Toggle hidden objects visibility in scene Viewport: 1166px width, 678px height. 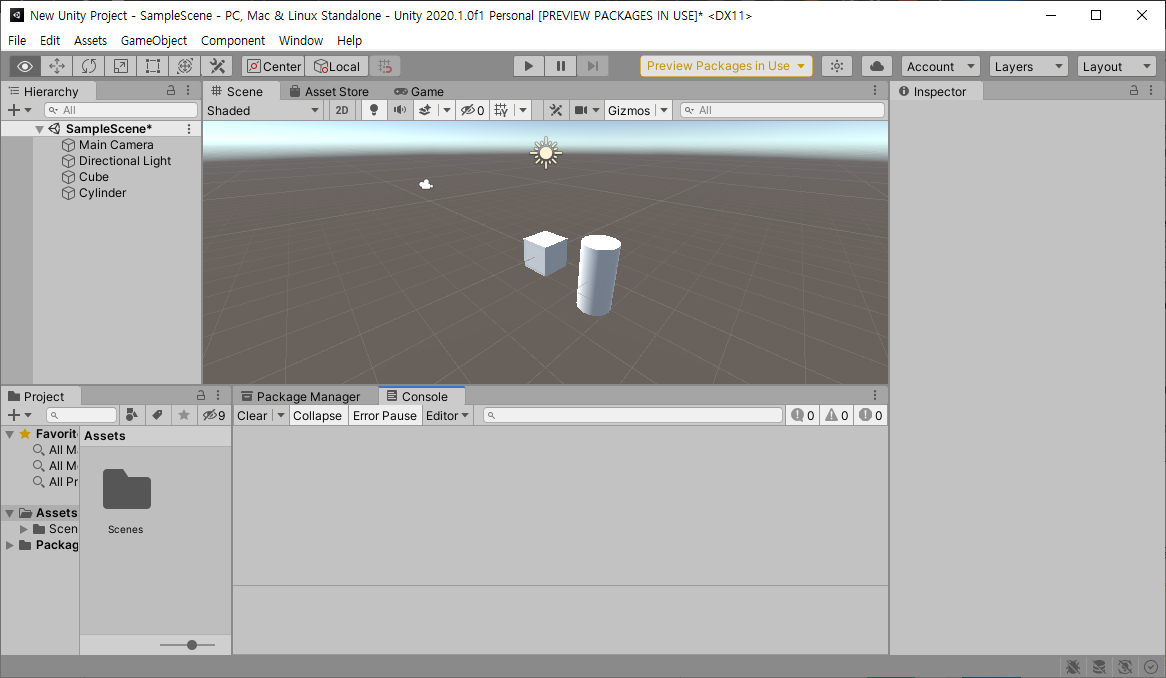point(472,110)
